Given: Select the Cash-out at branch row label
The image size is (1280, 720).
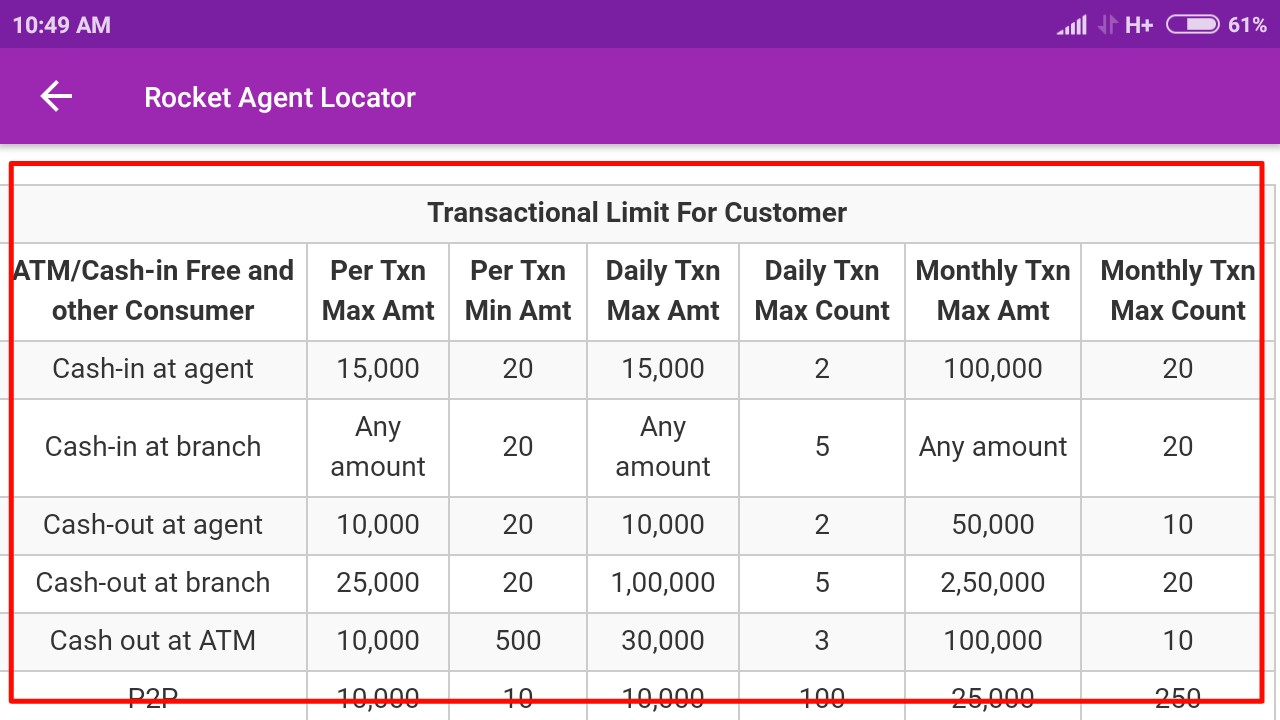Looking at the screenshot, I should (153, 582).
